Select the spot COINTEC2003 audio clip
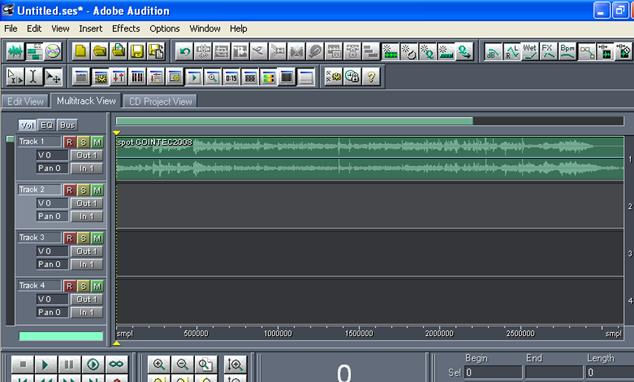This screenshot has width=634, height=382. [x=370, y=158]
